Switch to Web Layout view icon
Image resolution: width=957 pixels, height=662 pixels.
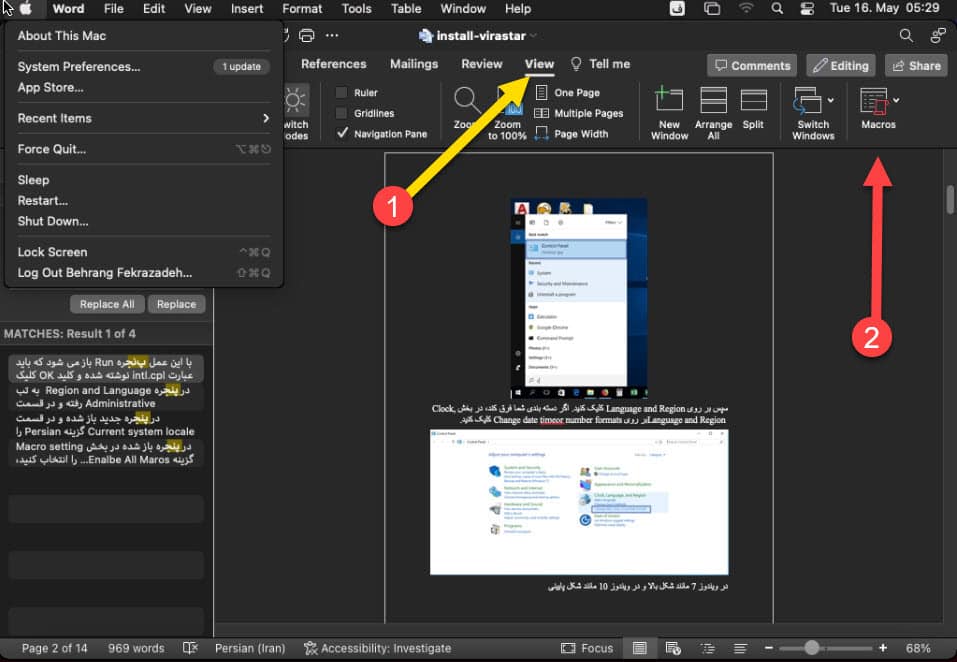click(x=673, y=648)
